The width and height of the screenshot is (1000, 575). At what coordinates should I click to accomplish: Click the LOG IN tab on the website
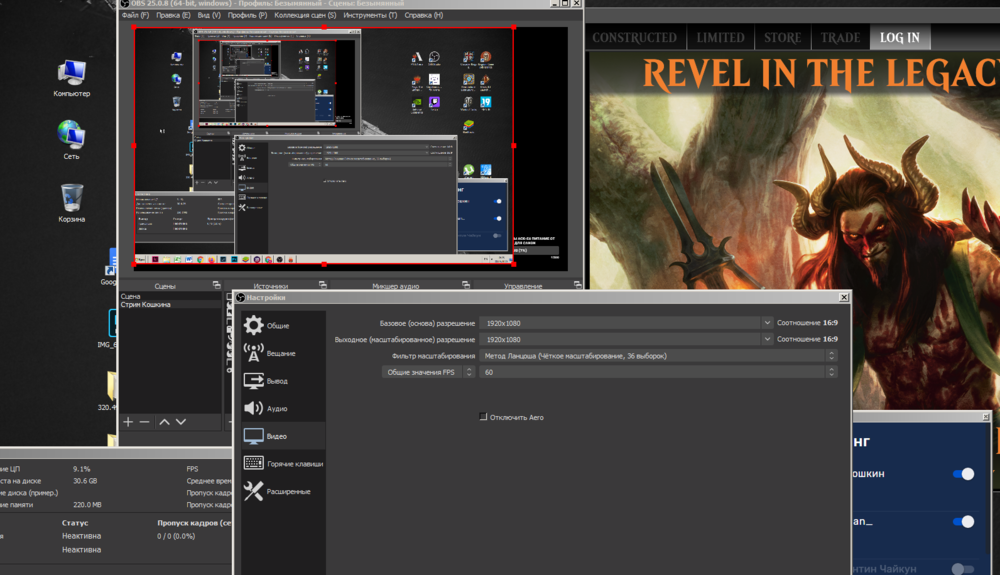point(899,38)
